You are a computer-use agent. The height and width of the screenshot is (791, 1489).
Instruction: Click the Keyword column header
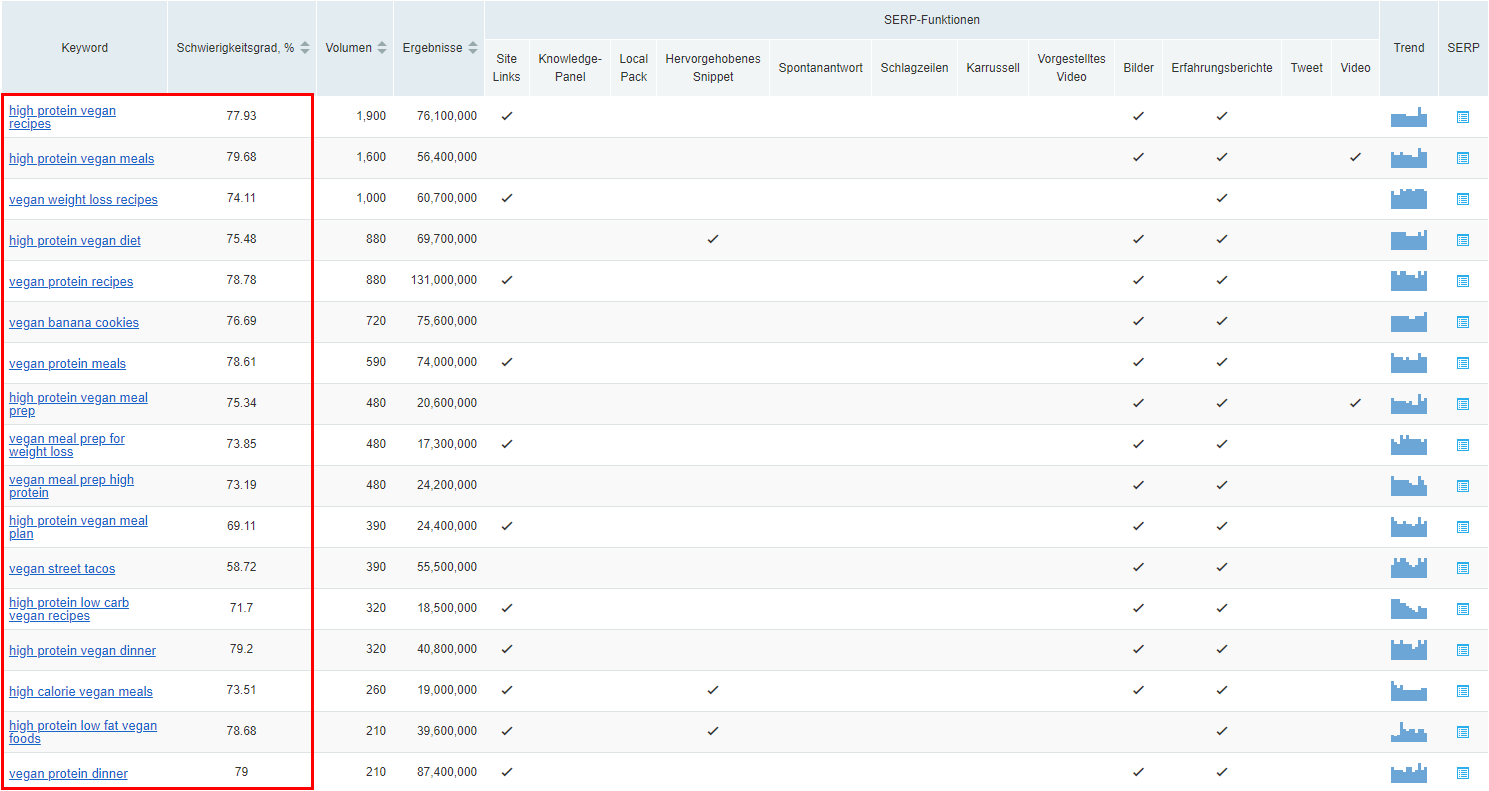point(84,46)
